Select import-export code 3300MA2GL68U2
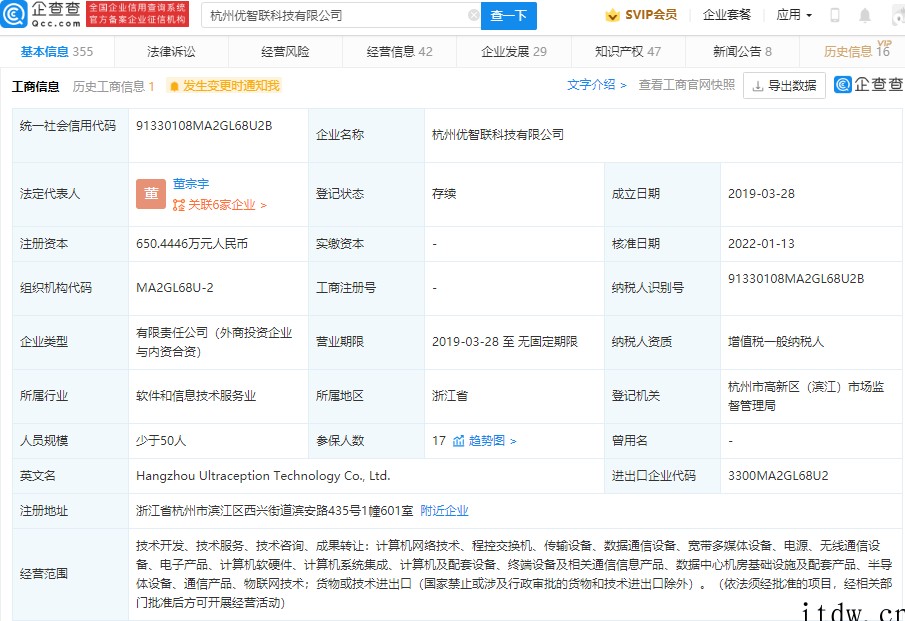The image size is (905, 621). click(777, 476)
